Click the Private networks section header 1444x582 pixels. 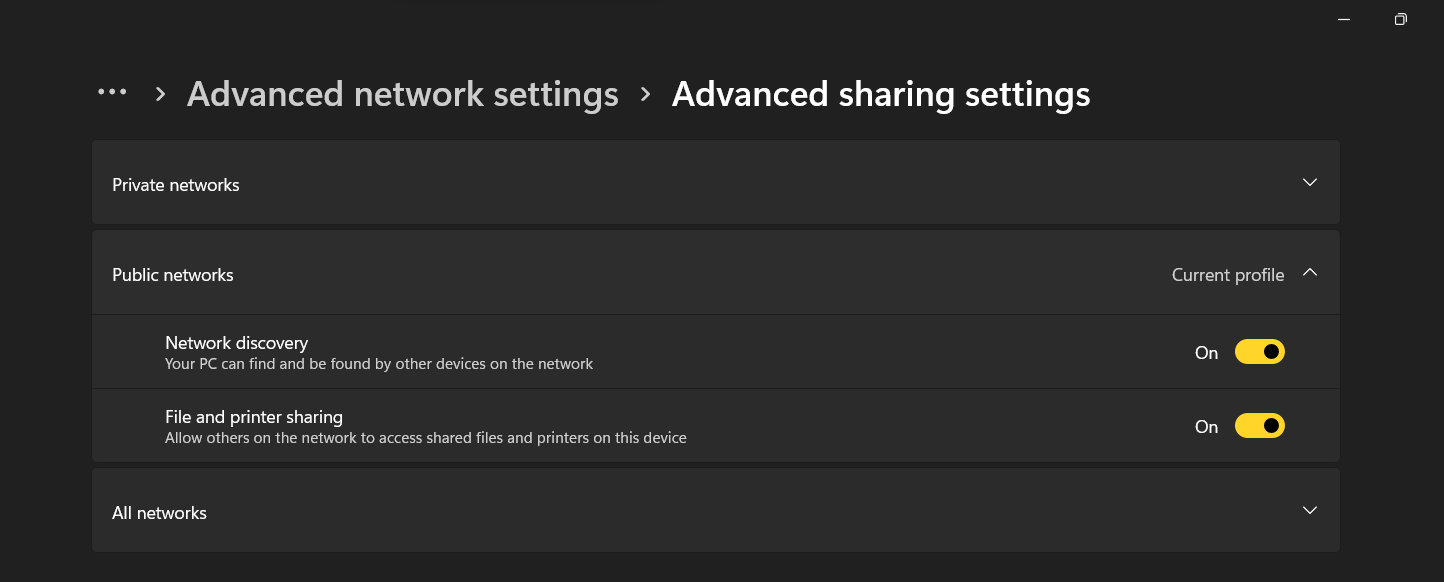[x=175, y=184]
